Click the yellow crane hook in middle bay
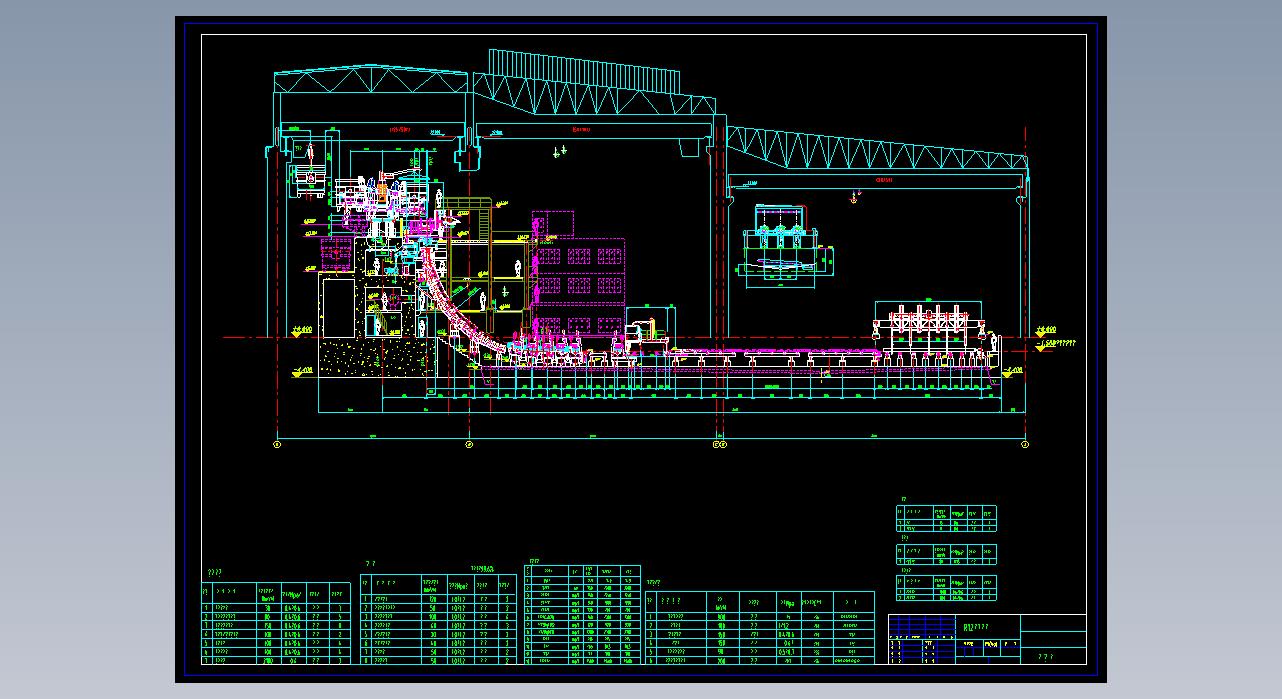 559,152
